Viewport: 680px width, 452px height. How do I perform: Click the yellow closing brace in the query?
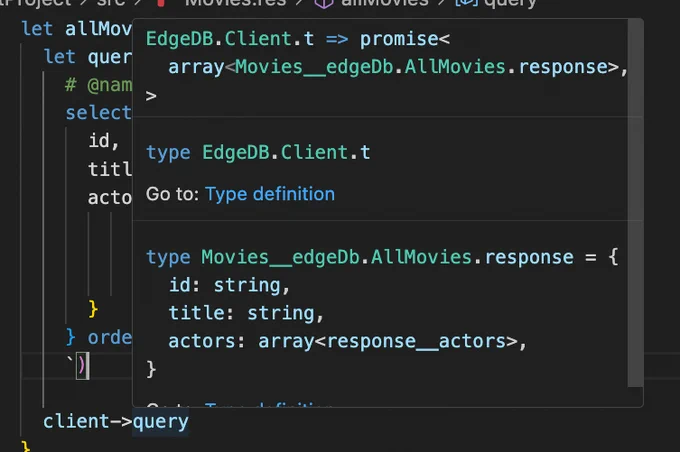[x=93, y=309]
